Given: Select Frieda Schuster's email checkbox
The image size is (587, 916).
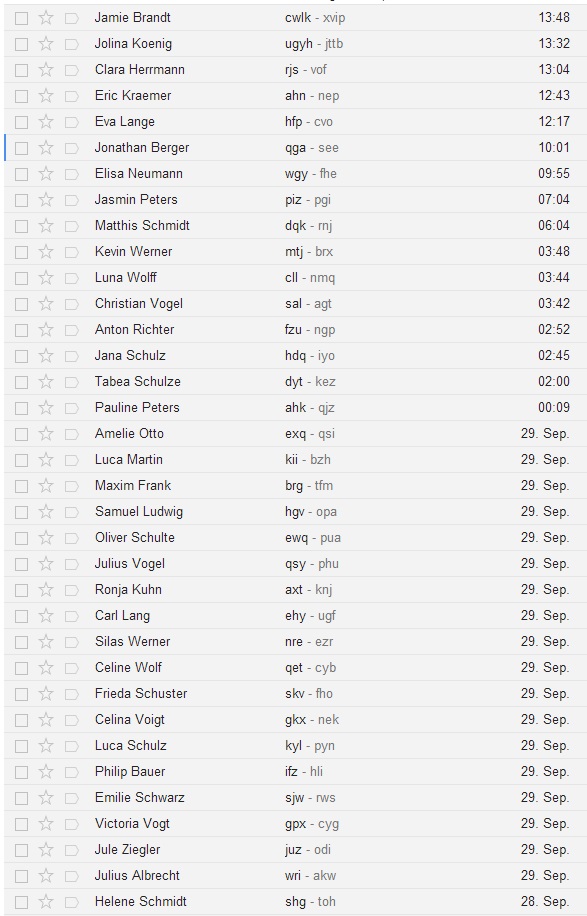Looking at the screenshot, I should coord(22,695).
